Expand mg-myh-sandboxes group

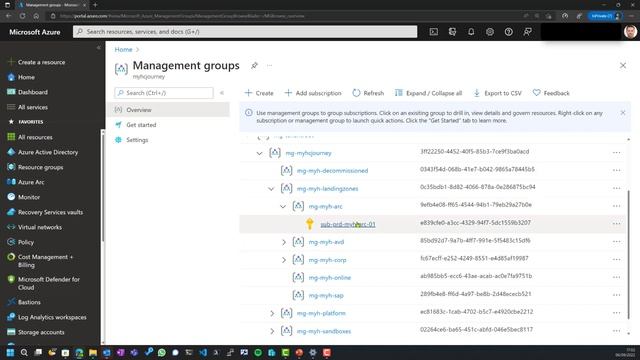(x=272, y=331)
